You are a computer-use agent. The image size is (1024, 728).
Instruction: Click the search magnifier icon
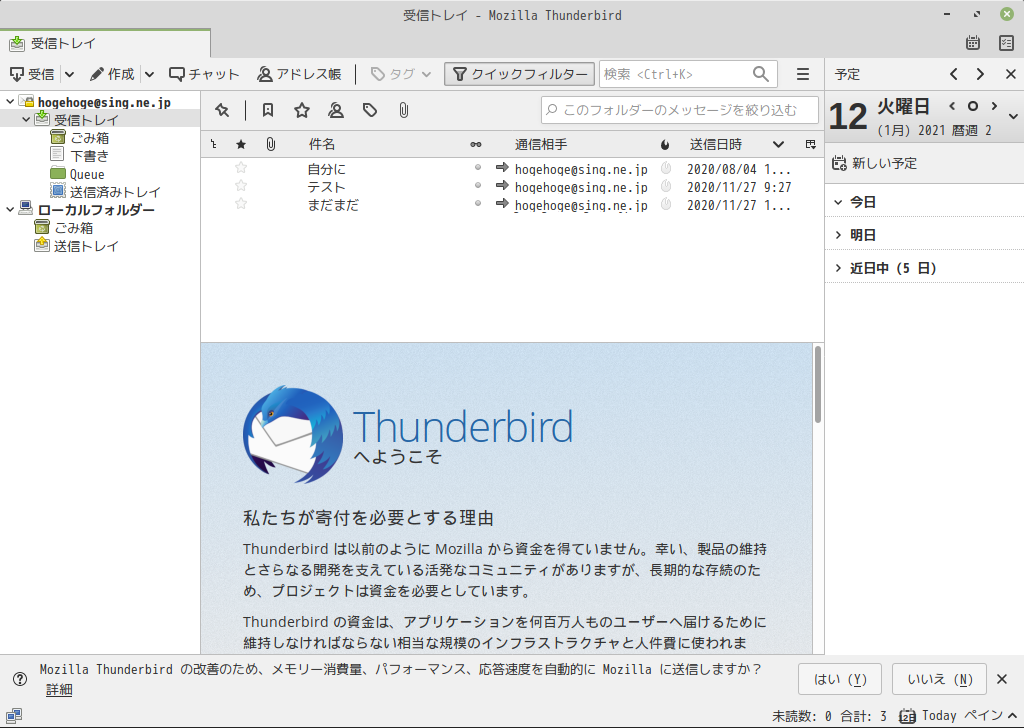click(x=761, y=74)
